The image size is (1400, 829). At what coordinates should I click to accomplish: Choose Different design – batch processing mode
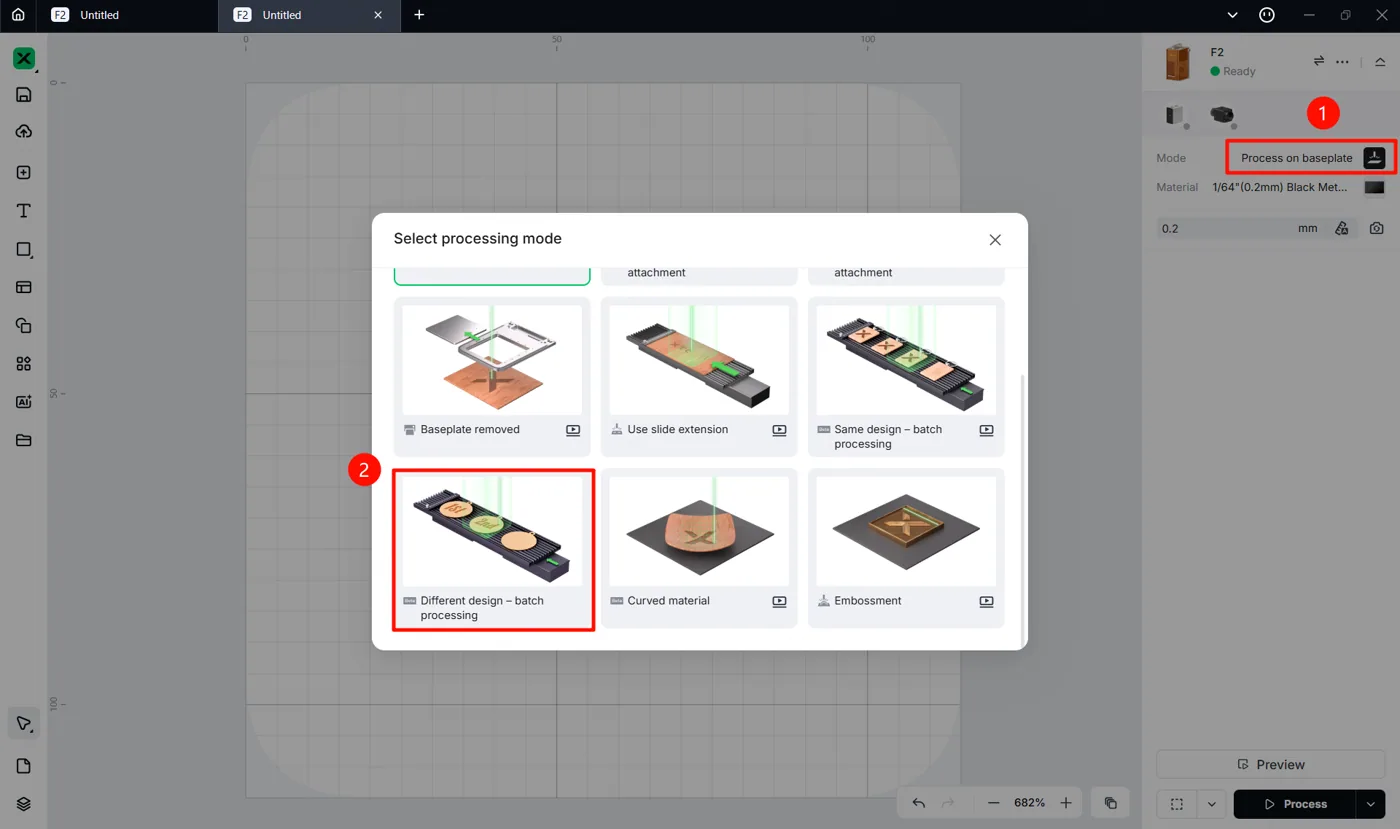tap(492, 548)
